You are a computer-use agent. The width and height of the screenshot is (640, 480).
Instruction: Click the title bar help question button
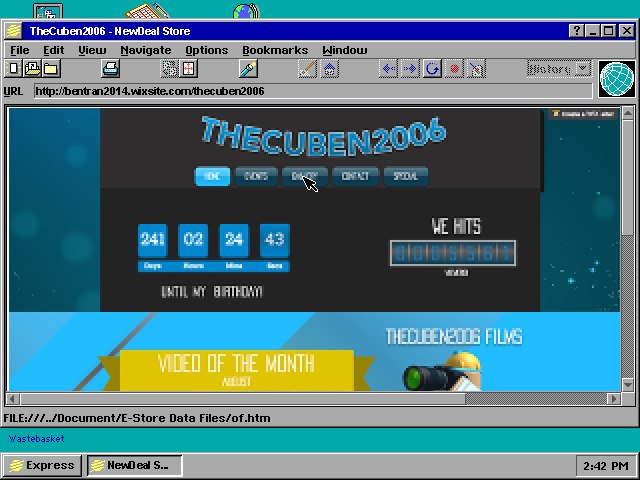pyautogui.click(x=577, y=31)
